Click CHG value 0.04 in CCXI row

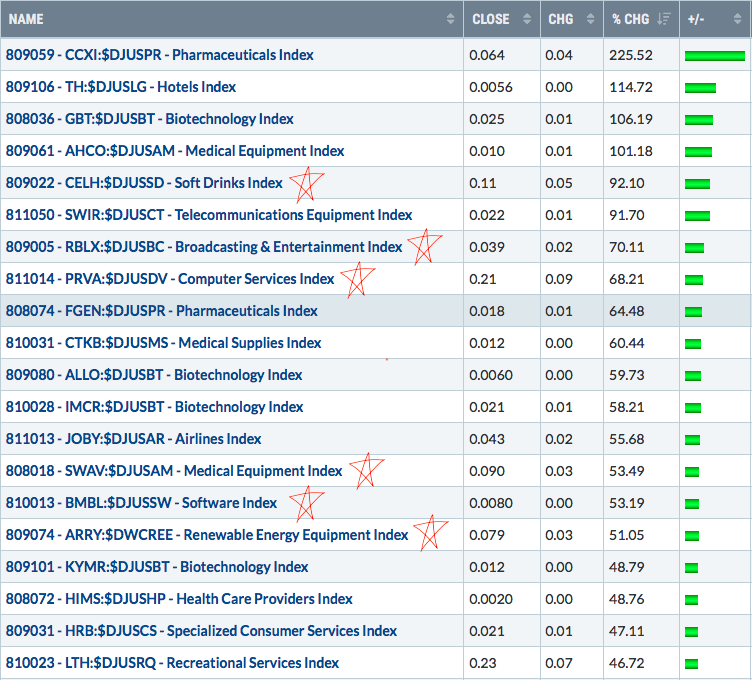(x=559, y=55)
